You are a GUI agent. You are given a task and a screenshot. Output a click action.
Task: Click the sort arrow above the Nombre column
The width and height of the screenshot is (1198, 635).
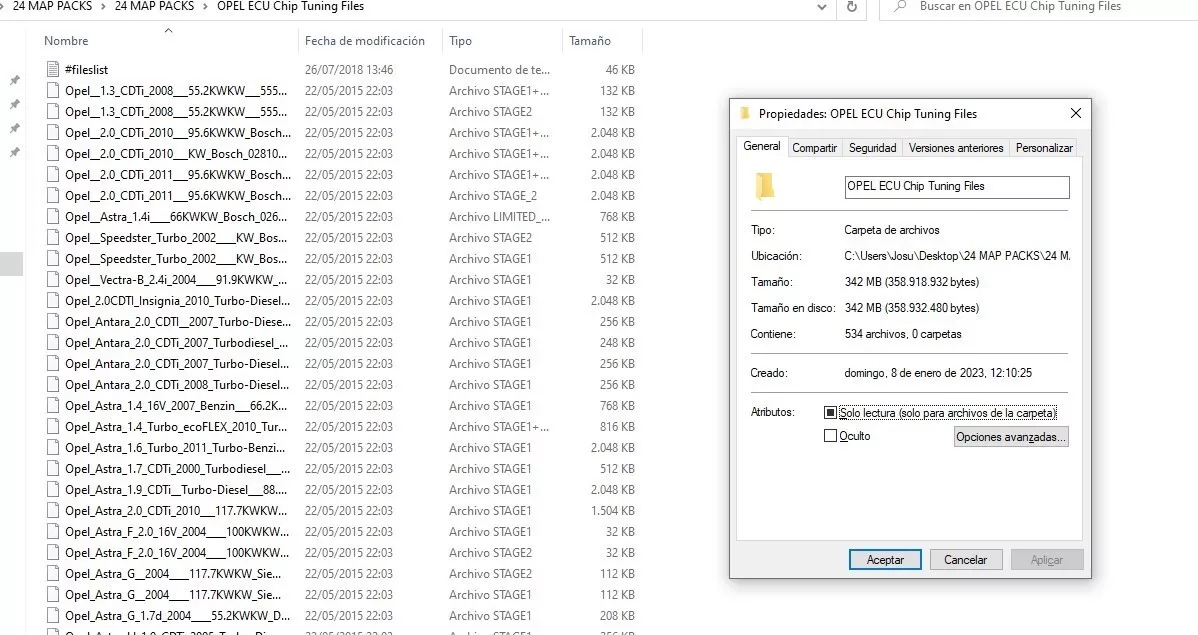pos(169,31)
